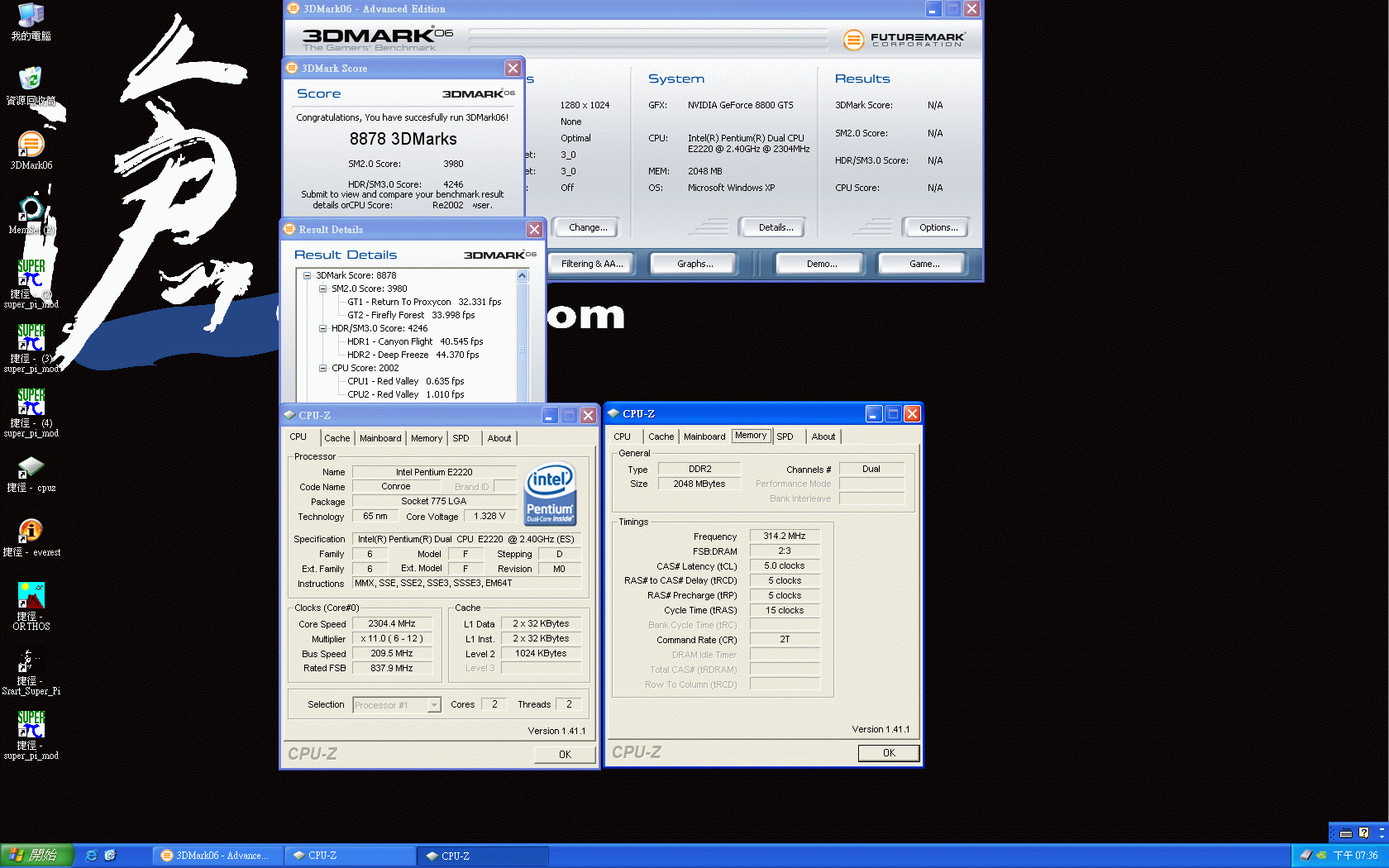Click the 8878 3DMarks score text
The width and height of the screenshot is (1389, 868).
click(403, 139)
